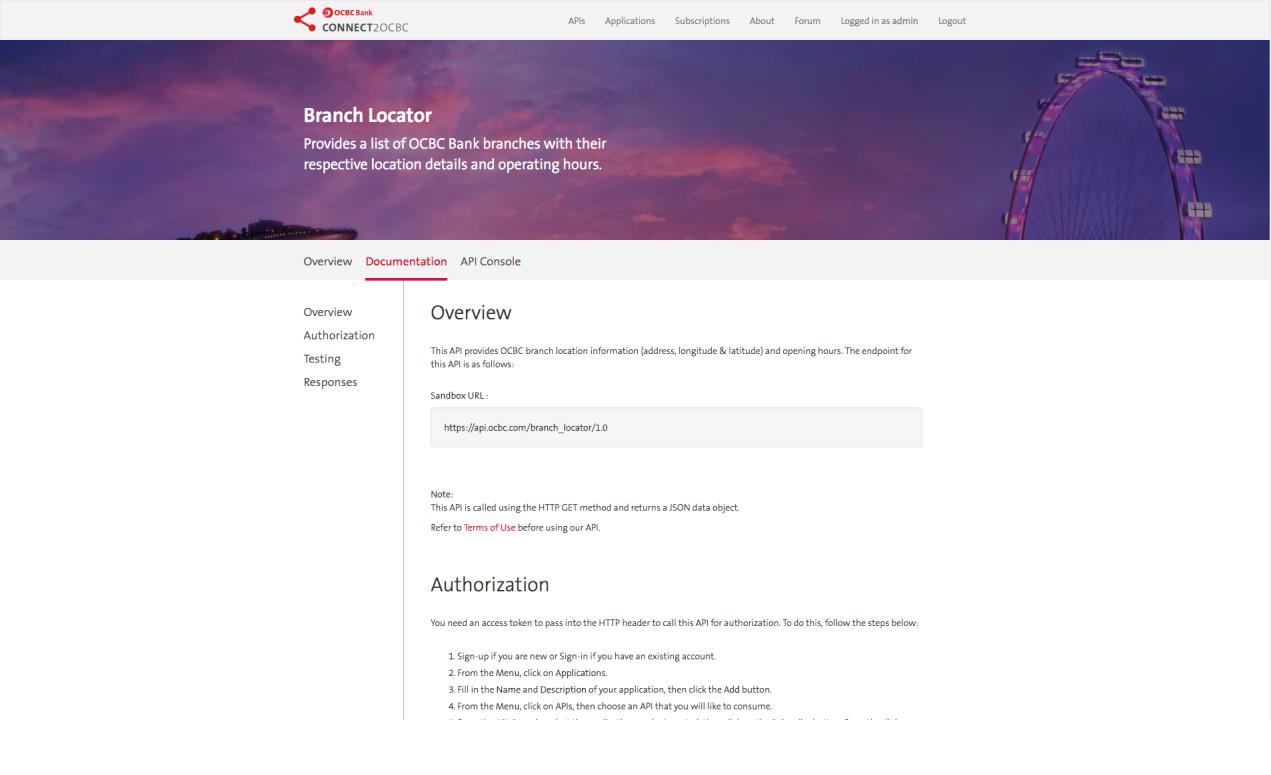
Task: Jump to Overview in the sidebar
Action: [328, 312]
